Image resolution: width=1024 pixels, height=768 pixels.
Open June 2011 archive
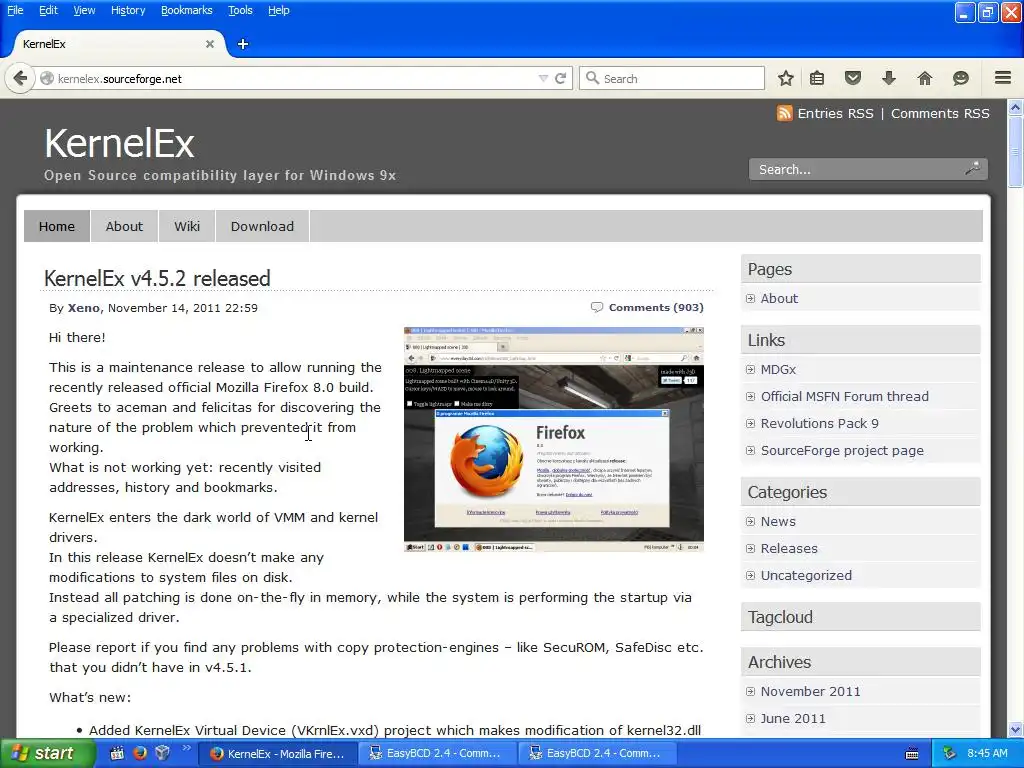[793, 718]
